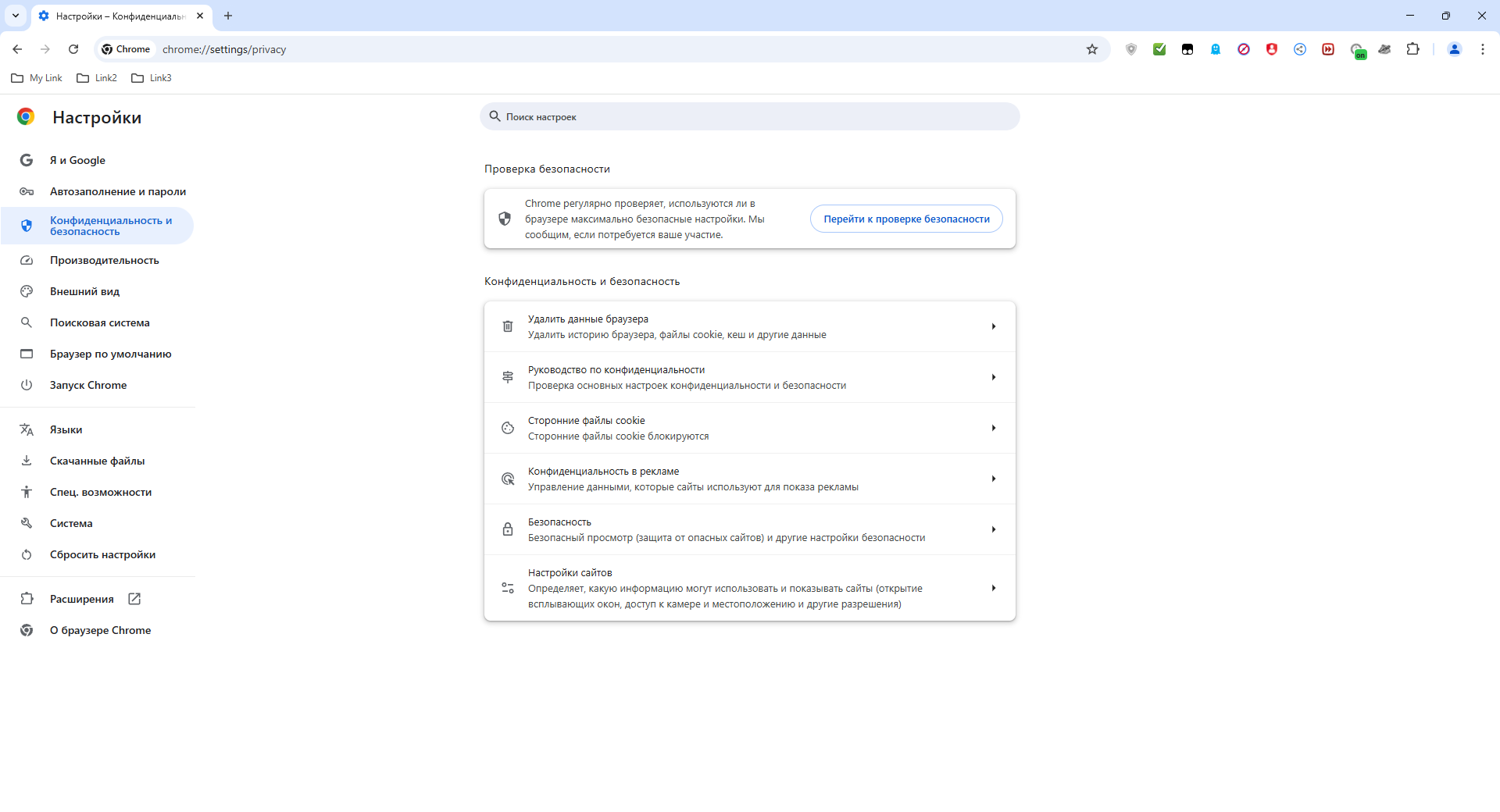This screenshot has width=1500, height=812.
Task: Open the grey sneaker extension icon
Action: (1384, 49)
